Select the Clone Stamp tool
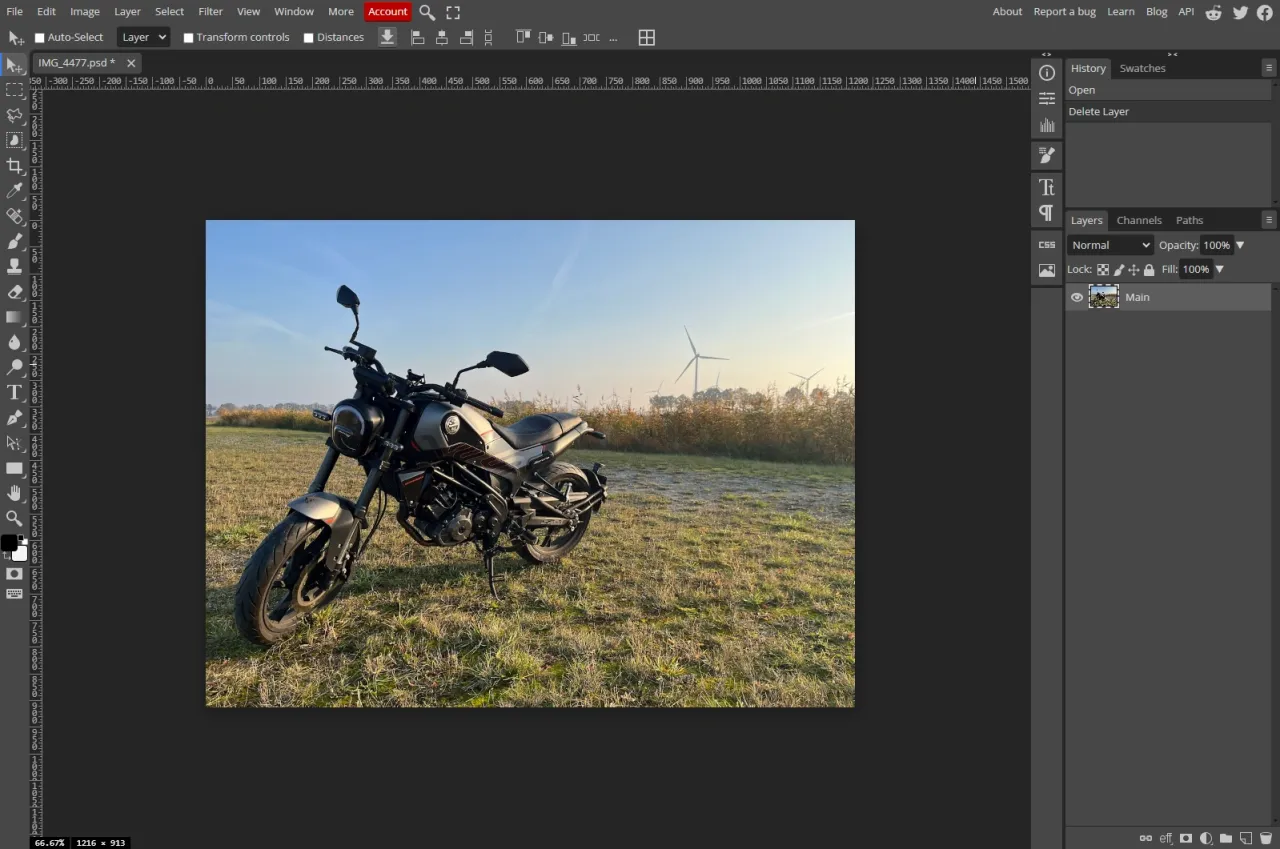The width and height of the screenshot is (1280, 849). (14, 266)
